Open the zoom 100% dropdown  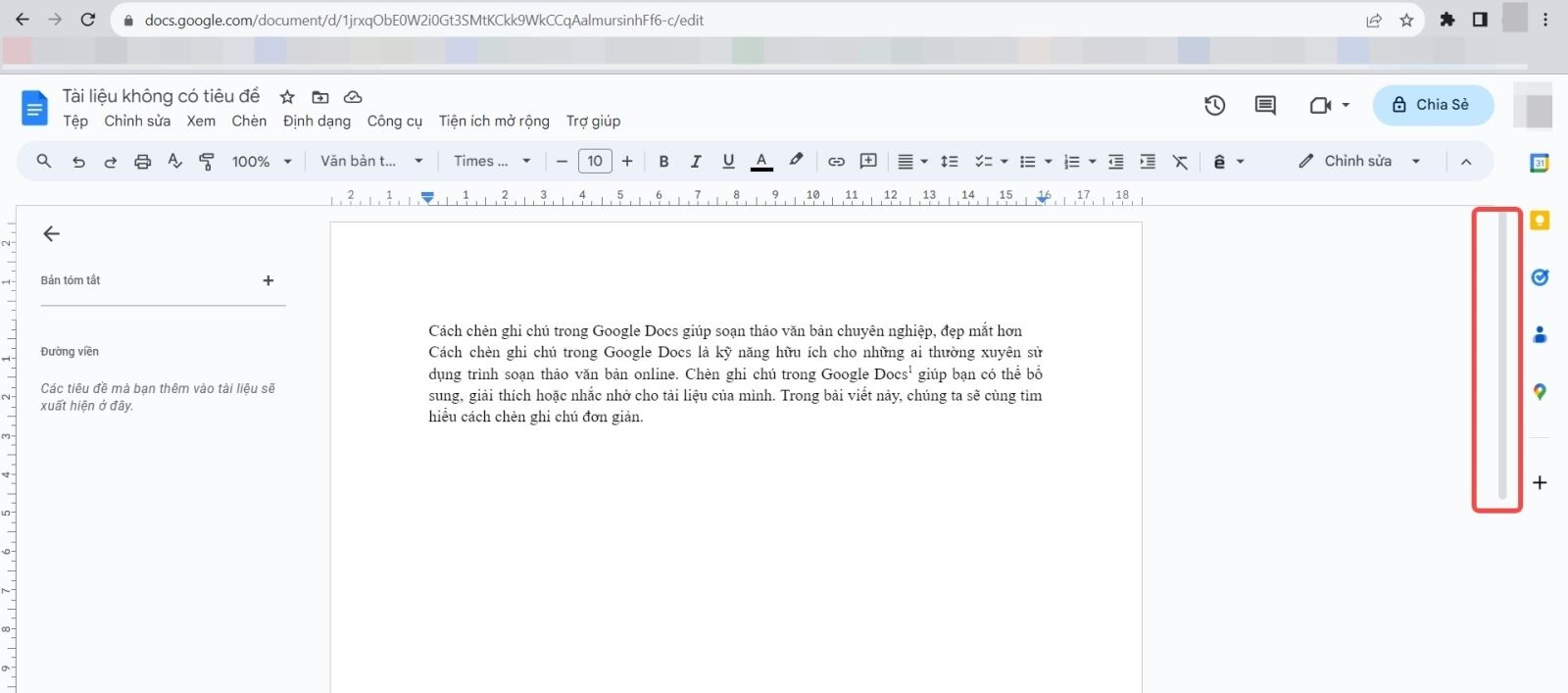[x=262, y=162]
